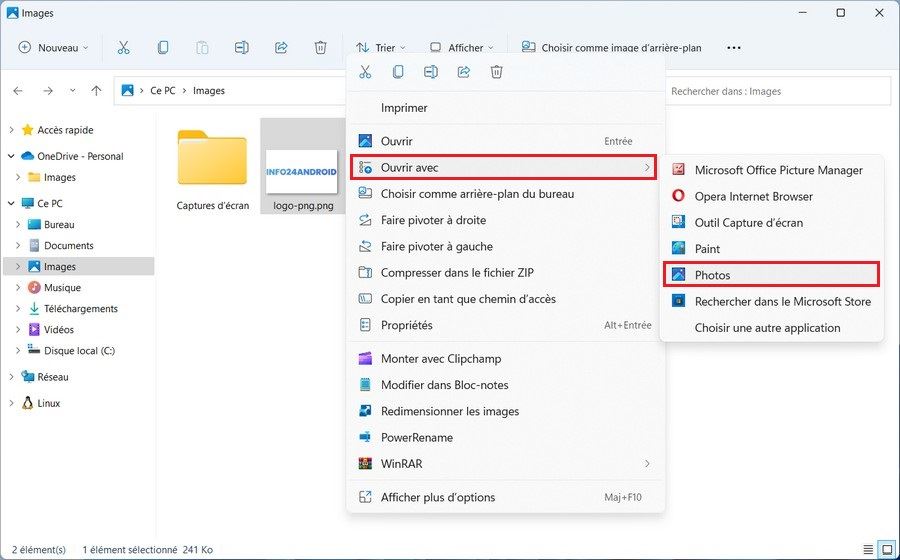
Task: Click Choisir comme image d'arrière-plan in the toolbar
Action: pos(611,48)
